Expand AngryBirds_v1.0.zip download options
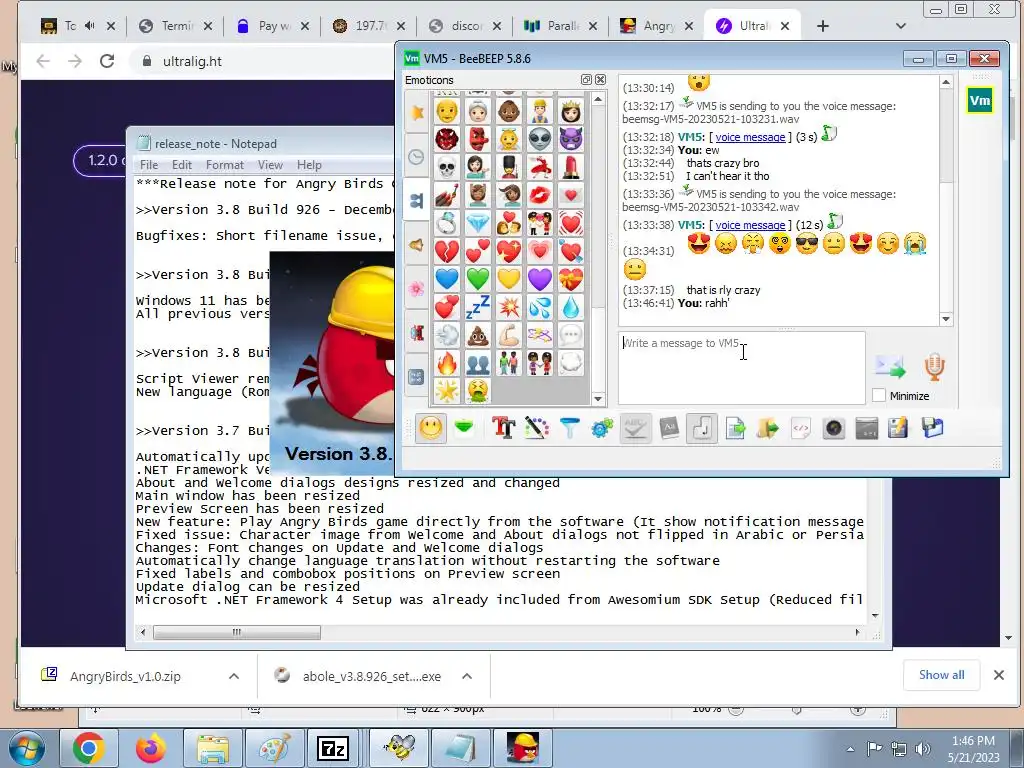The width and height of the screenshot is (1024, 768). tap(234, 677)
